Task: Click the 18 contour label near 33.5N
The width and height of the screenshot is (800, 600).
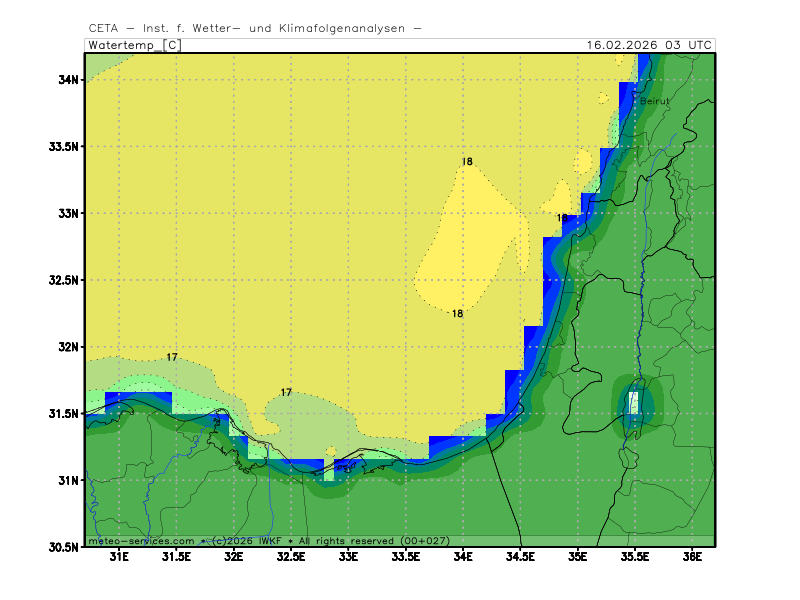Action: point(467,162)
